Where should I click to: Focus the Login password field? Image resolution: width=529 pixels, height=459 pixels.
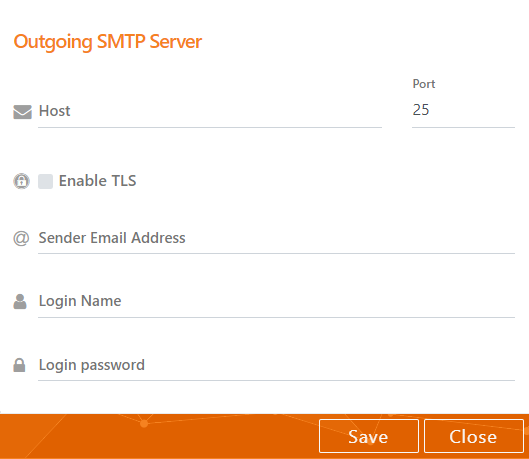[x=276, y=365]
